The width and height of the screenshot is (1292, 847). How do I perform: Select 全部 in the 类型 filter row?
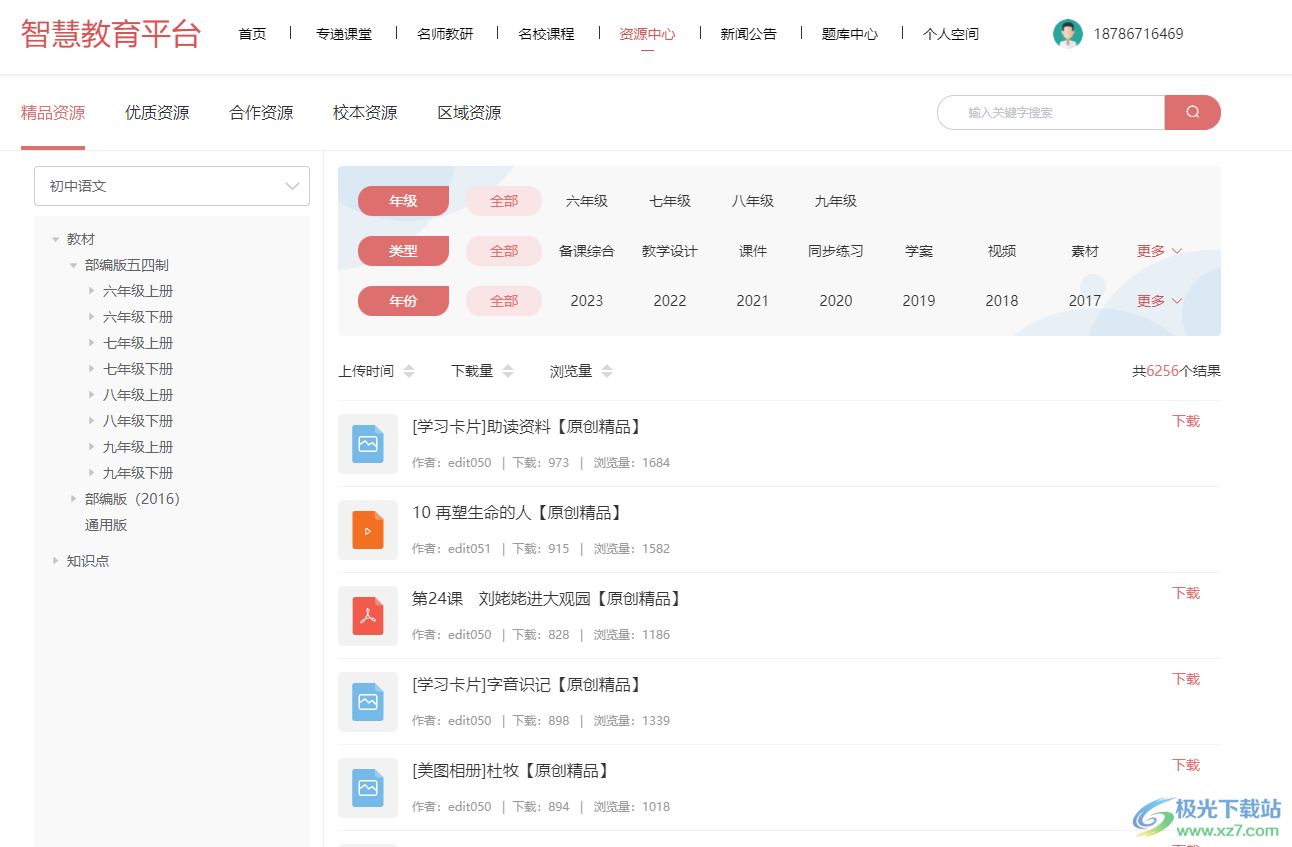[x=504, y=251]
